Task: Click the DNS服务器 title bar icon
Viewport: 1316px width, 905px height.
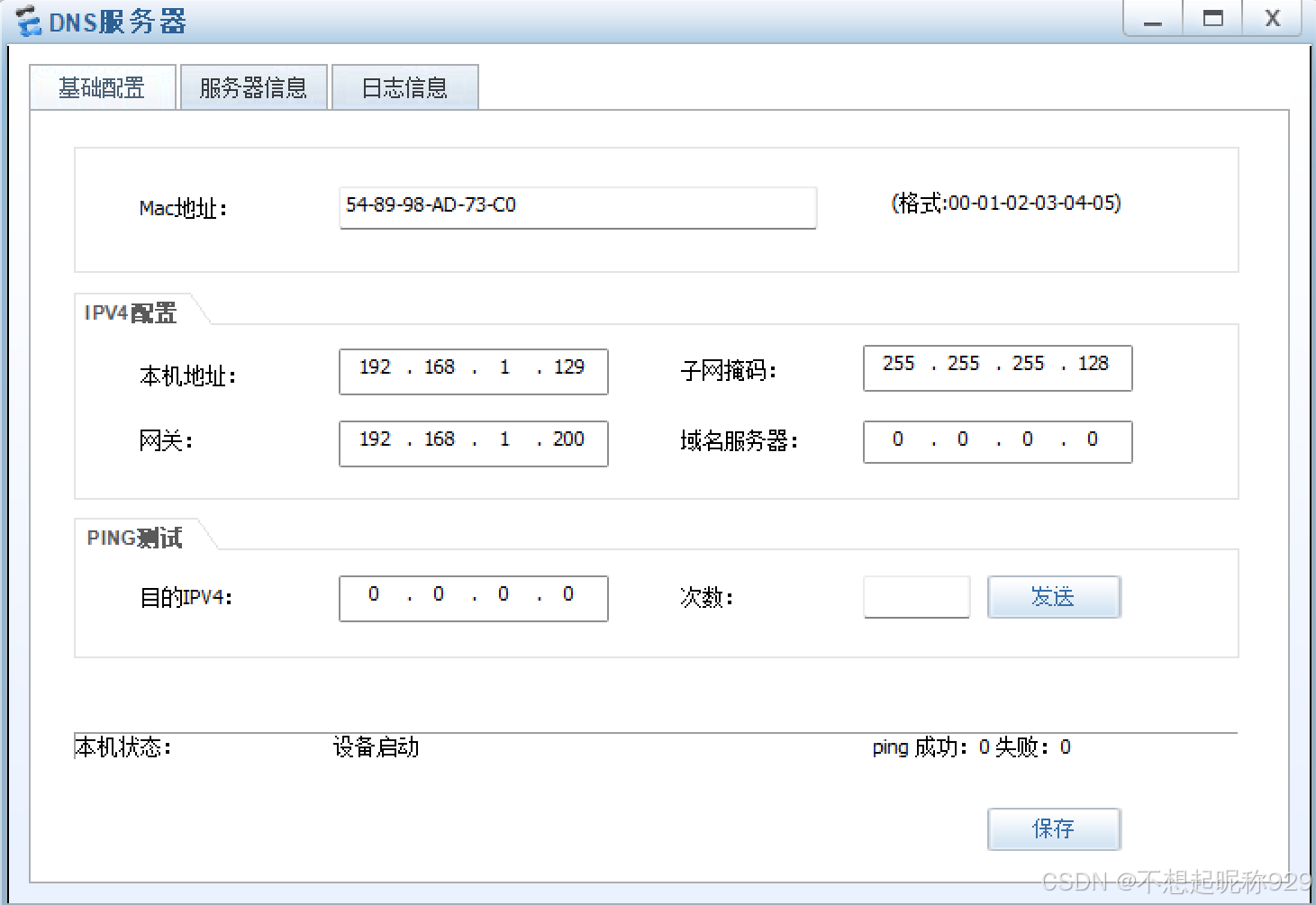Action: pos(29,21)
